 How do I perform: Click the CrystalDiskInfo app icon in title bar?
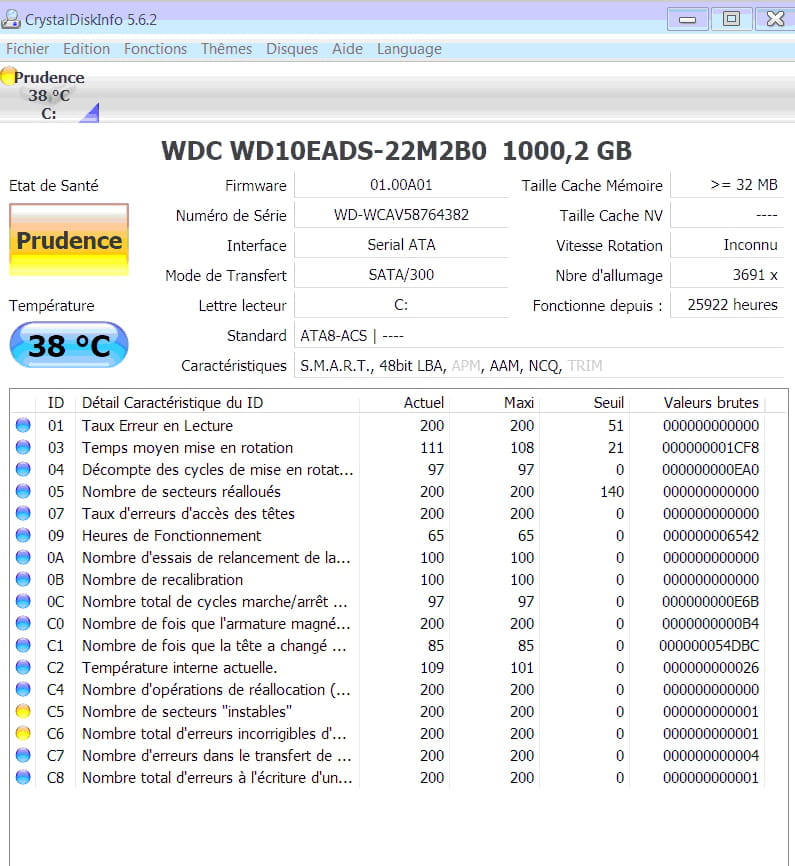[12, 19]
